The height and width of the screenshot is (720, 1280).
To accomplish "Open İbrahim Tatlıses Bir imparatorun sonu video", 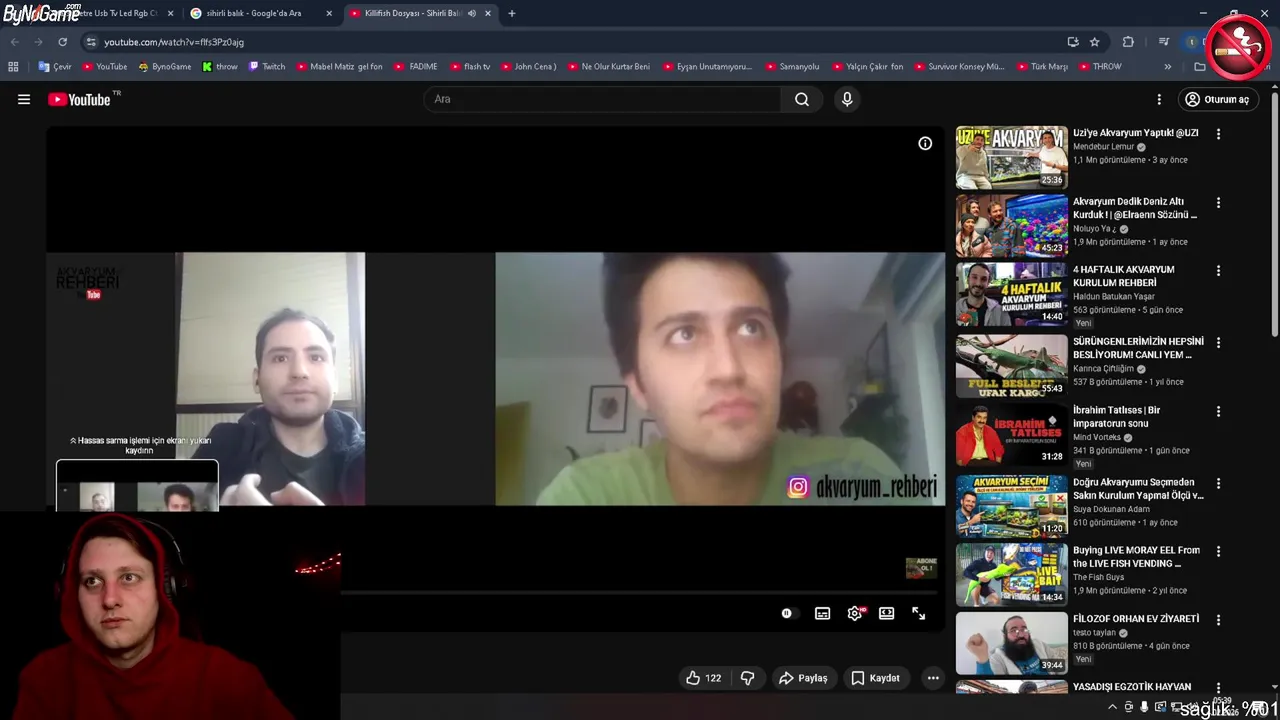I will [1011, 434].
